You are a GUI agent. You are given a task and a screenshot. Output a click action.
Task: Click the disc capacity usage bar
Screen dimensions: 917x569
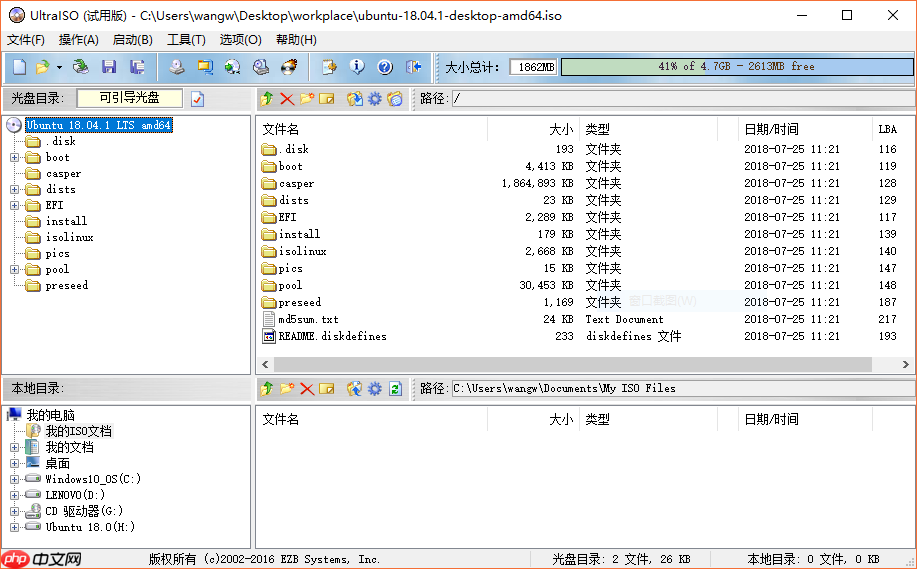(x=736, y=67)
